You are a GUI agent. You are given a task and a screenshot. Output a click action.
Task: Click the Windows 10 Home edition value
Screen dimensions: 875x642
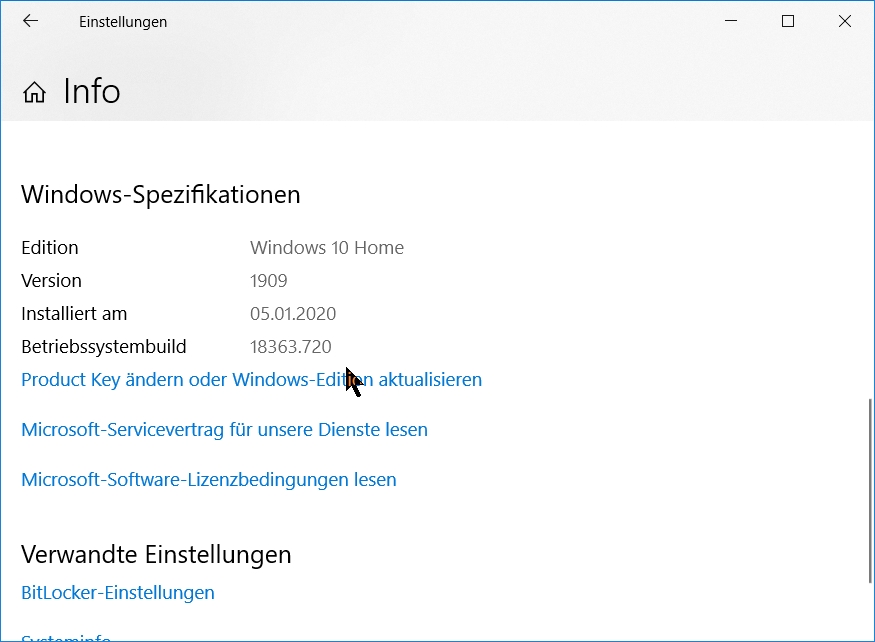[327, 248]
